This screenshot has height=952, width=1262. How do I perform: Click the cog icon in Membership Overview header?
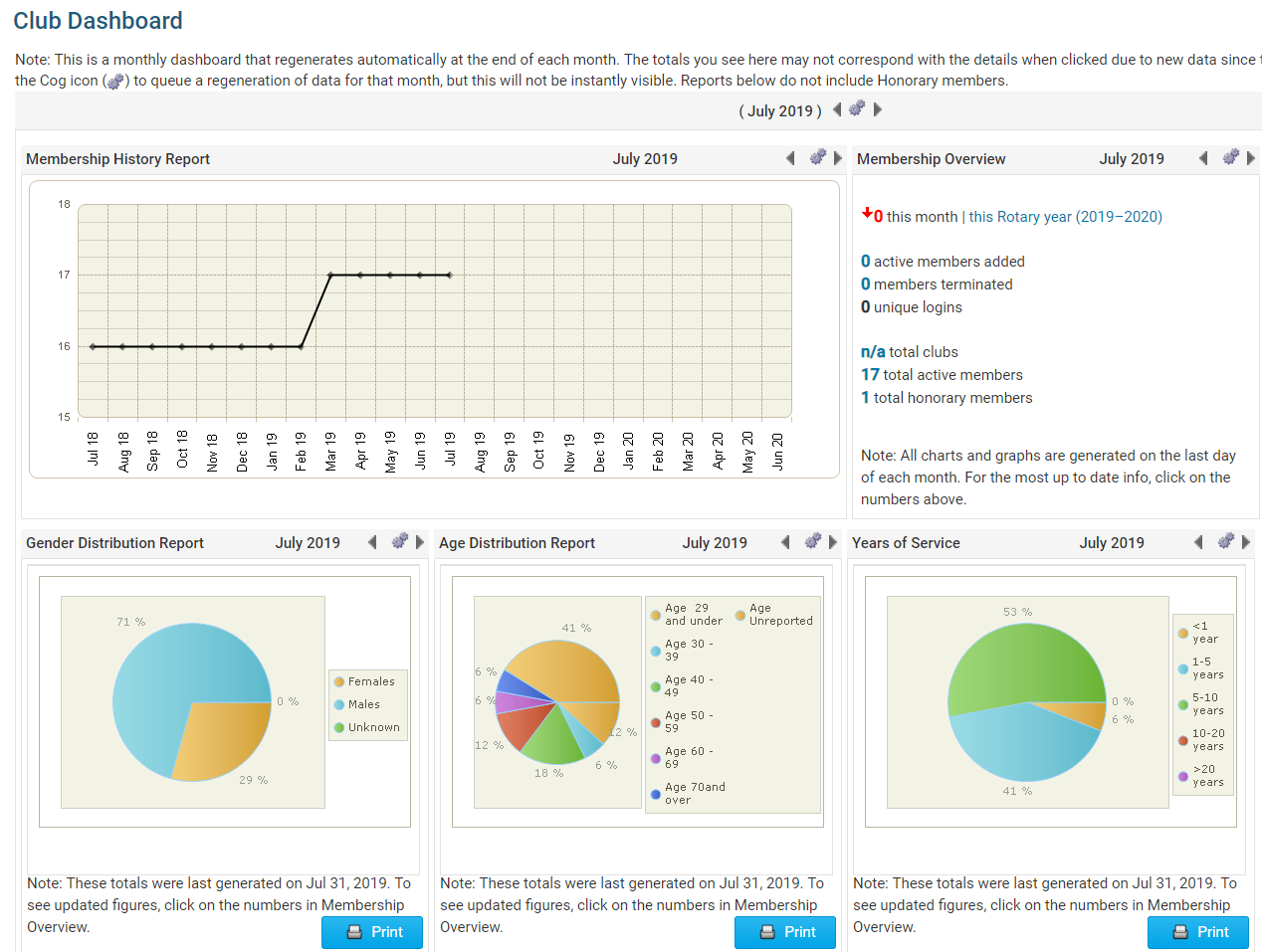tap(1230, 157)
